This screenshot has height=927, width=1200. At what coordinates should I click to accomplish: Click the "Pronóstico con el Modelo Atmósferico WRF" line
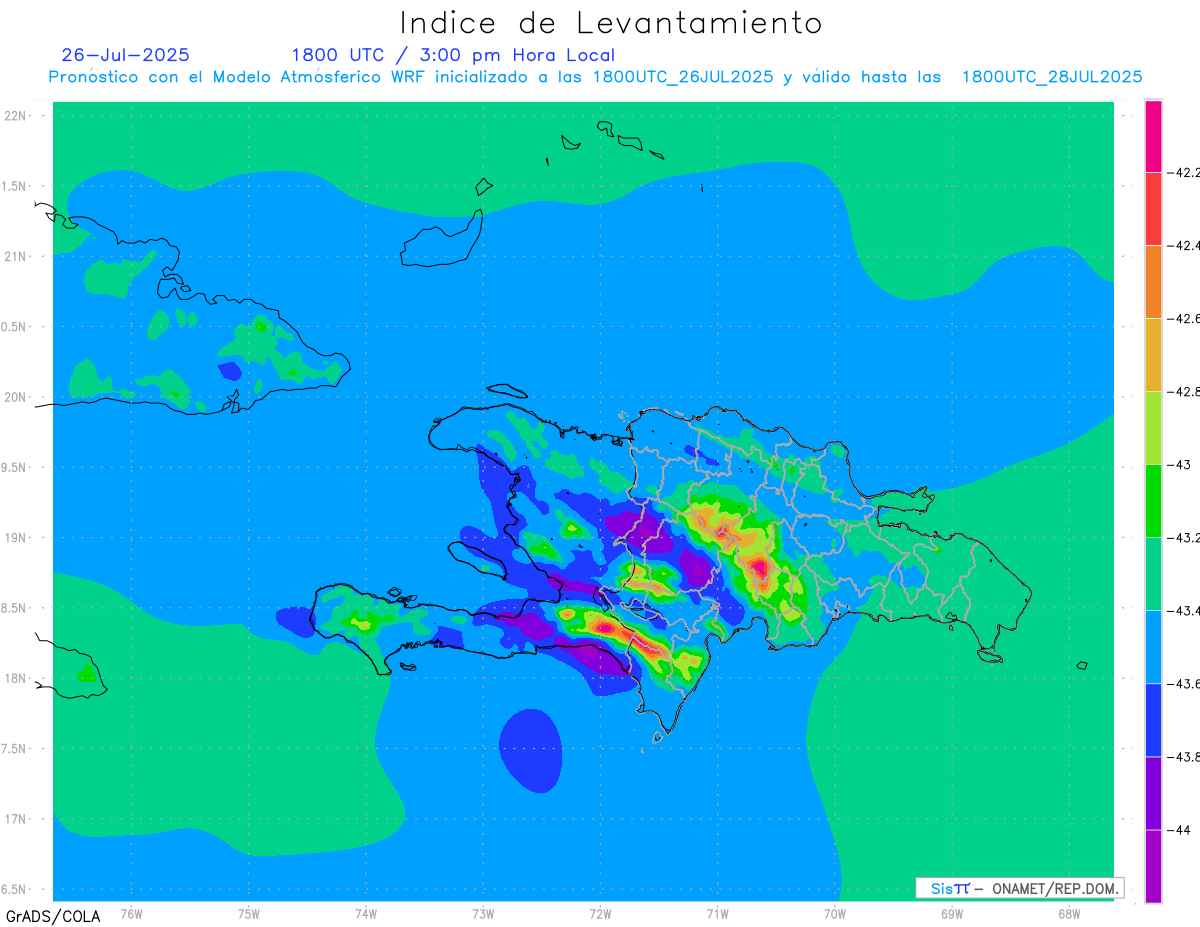tap(595, 77)
